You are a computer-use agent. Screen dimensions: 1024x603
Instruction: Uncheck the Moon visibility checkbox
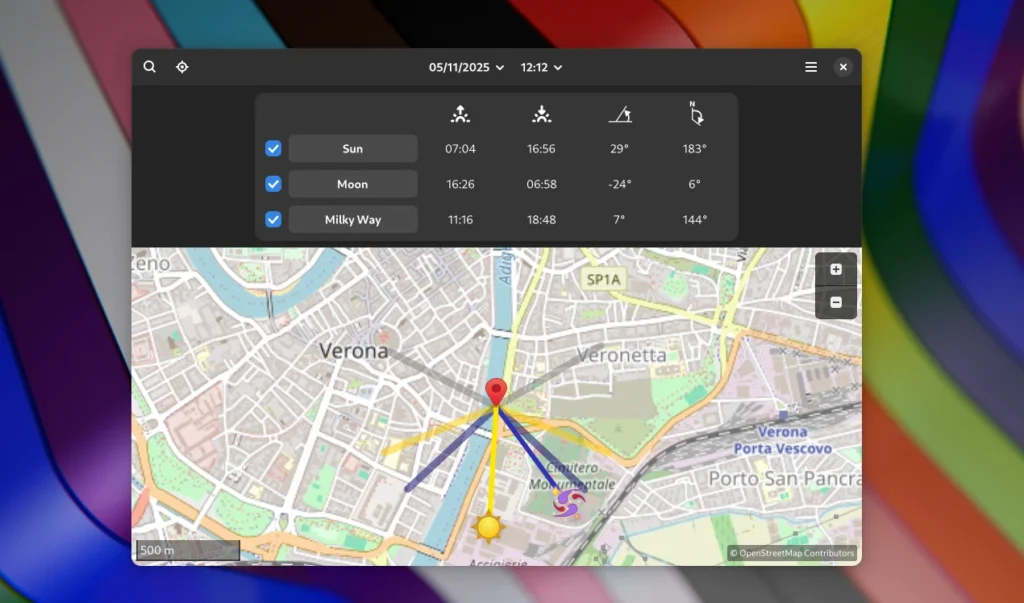[x=273, y=184]
